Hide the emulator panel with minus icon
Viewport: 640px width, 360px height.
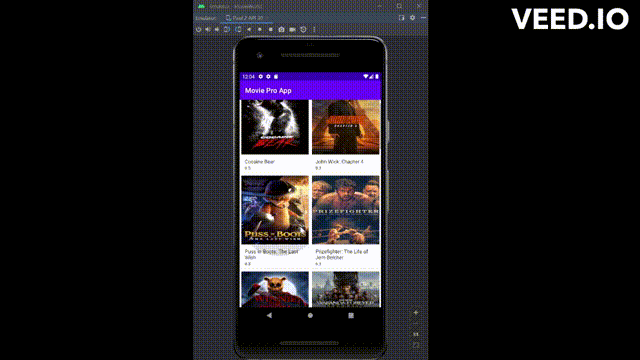point(423,18)
